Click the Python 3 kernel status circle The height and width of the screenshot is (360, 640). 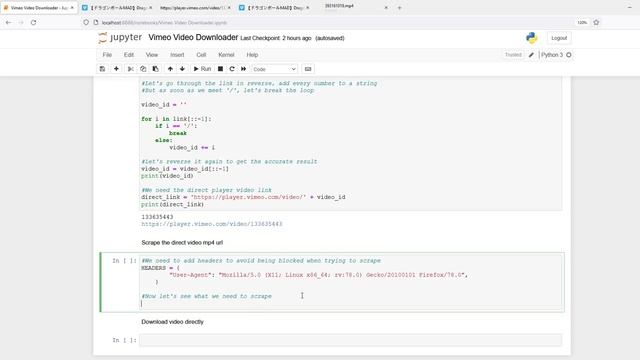point(569,55)
